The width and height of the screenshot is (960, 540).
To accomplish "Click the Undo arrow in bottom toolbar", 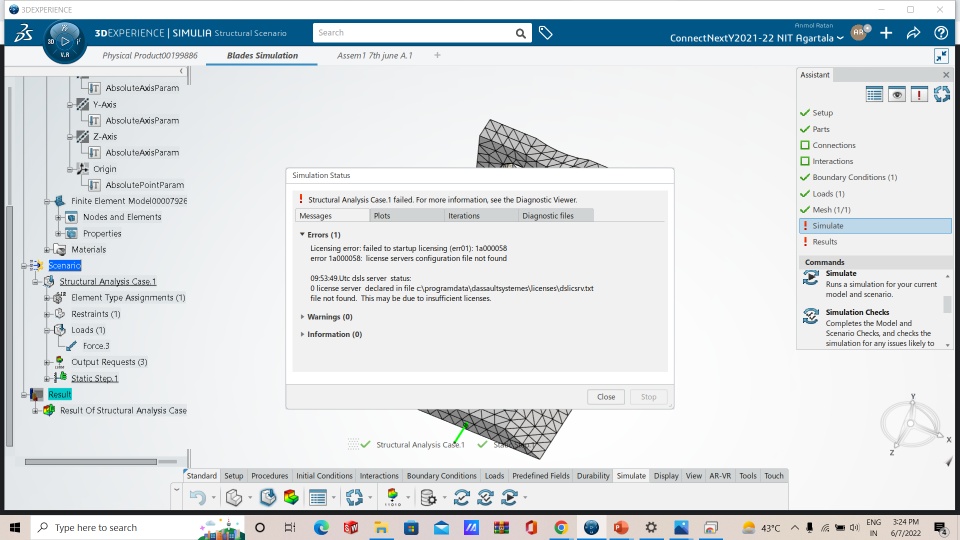I will point(197,497).
